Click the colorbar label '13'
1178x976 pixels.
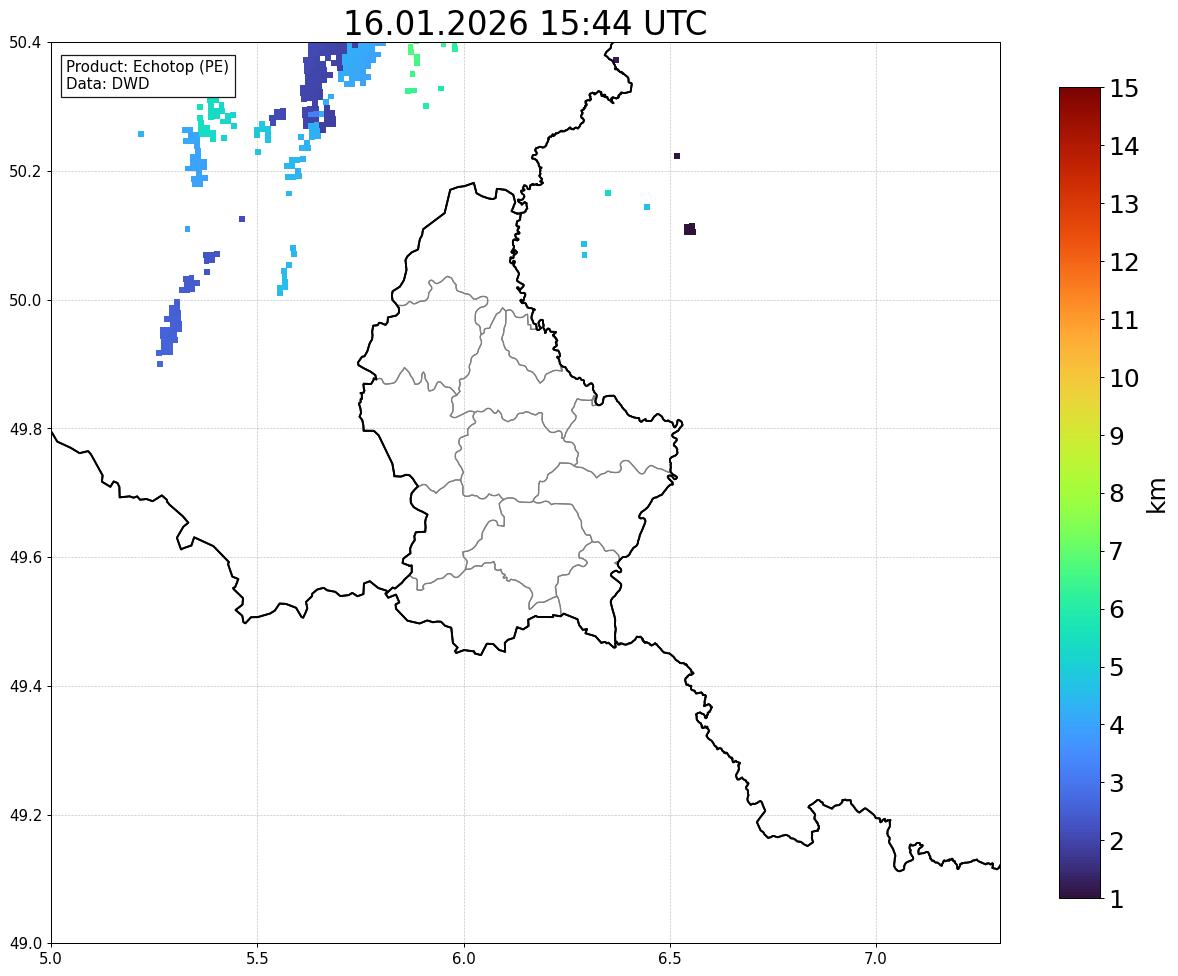click(x=1124, y=204)
